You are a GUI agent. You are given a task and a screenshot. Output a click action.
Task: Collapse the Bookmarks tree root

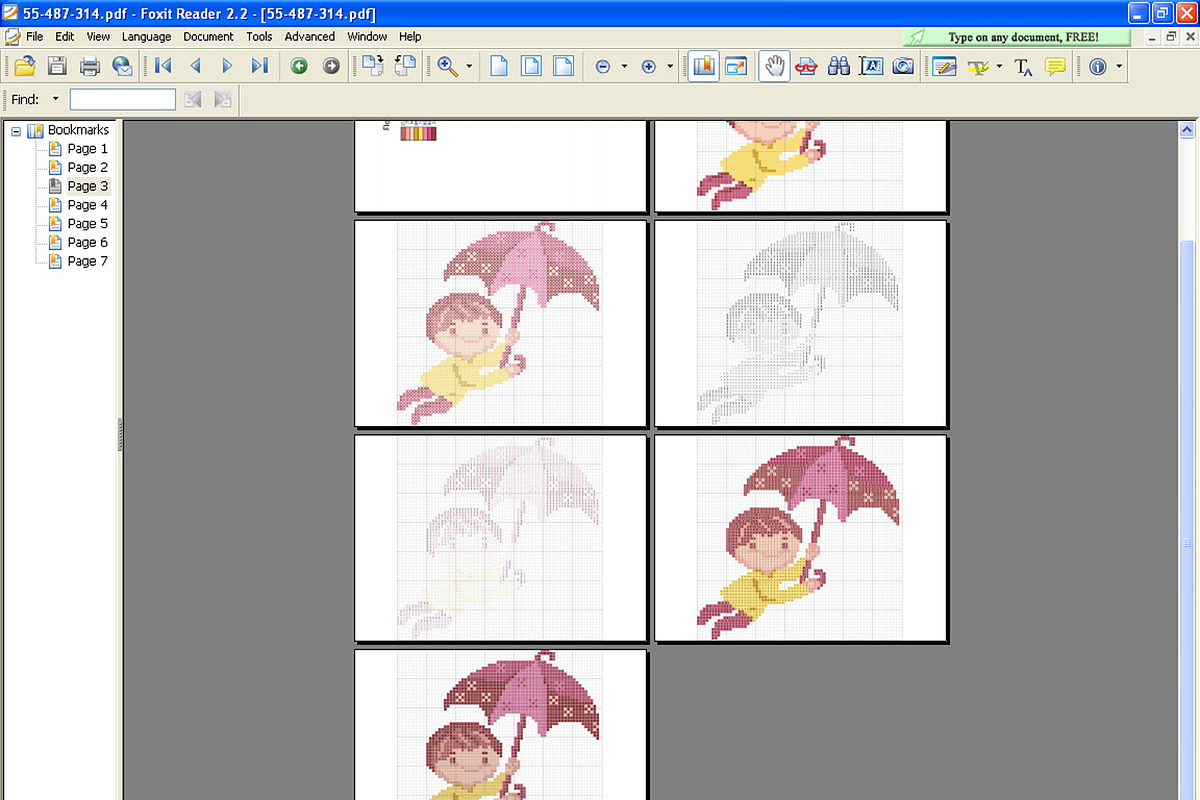(x=16, y=130)
